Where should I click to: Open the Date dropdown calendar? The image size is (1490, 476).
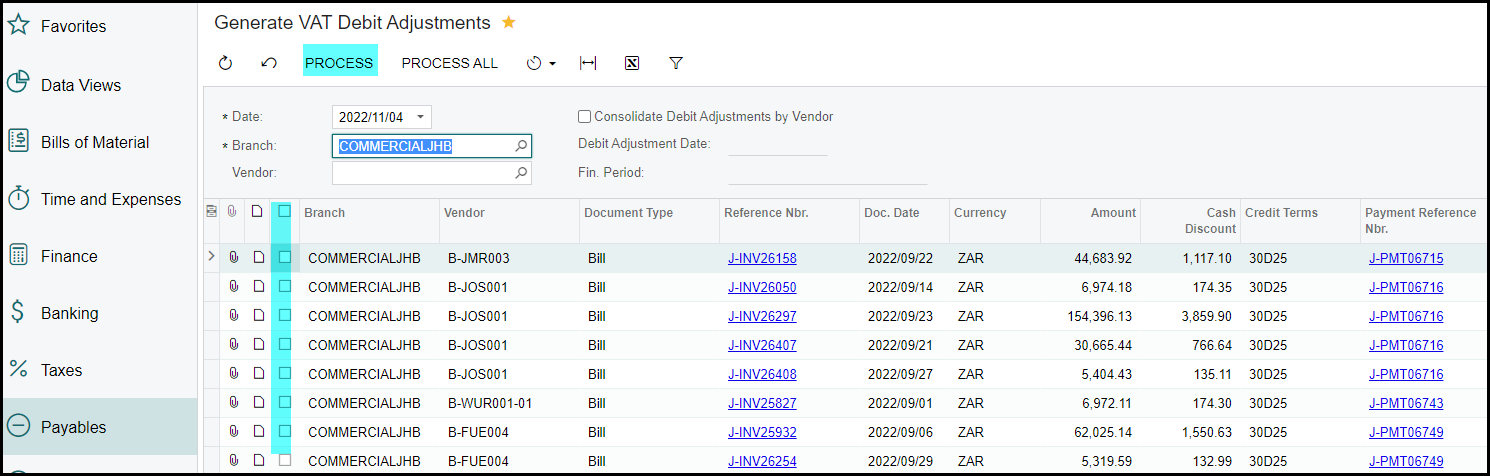click(x=420, y=117)
